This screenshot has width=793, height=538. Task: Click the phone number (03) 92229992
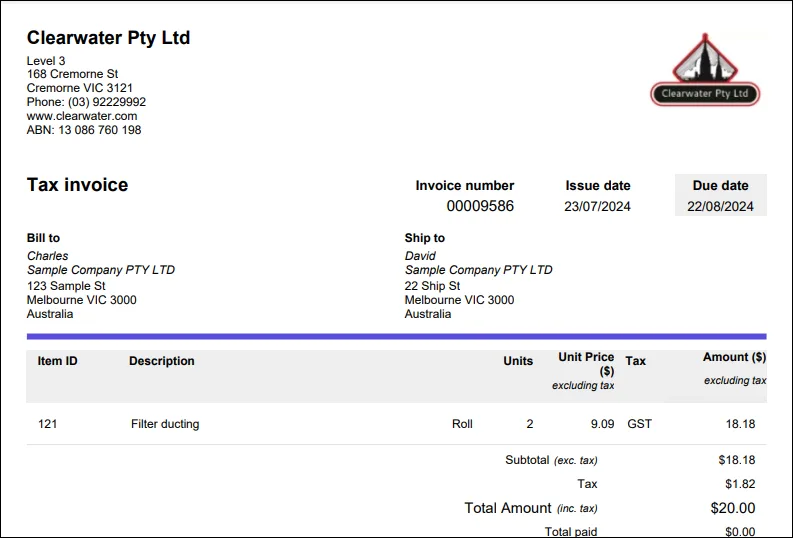107,102
